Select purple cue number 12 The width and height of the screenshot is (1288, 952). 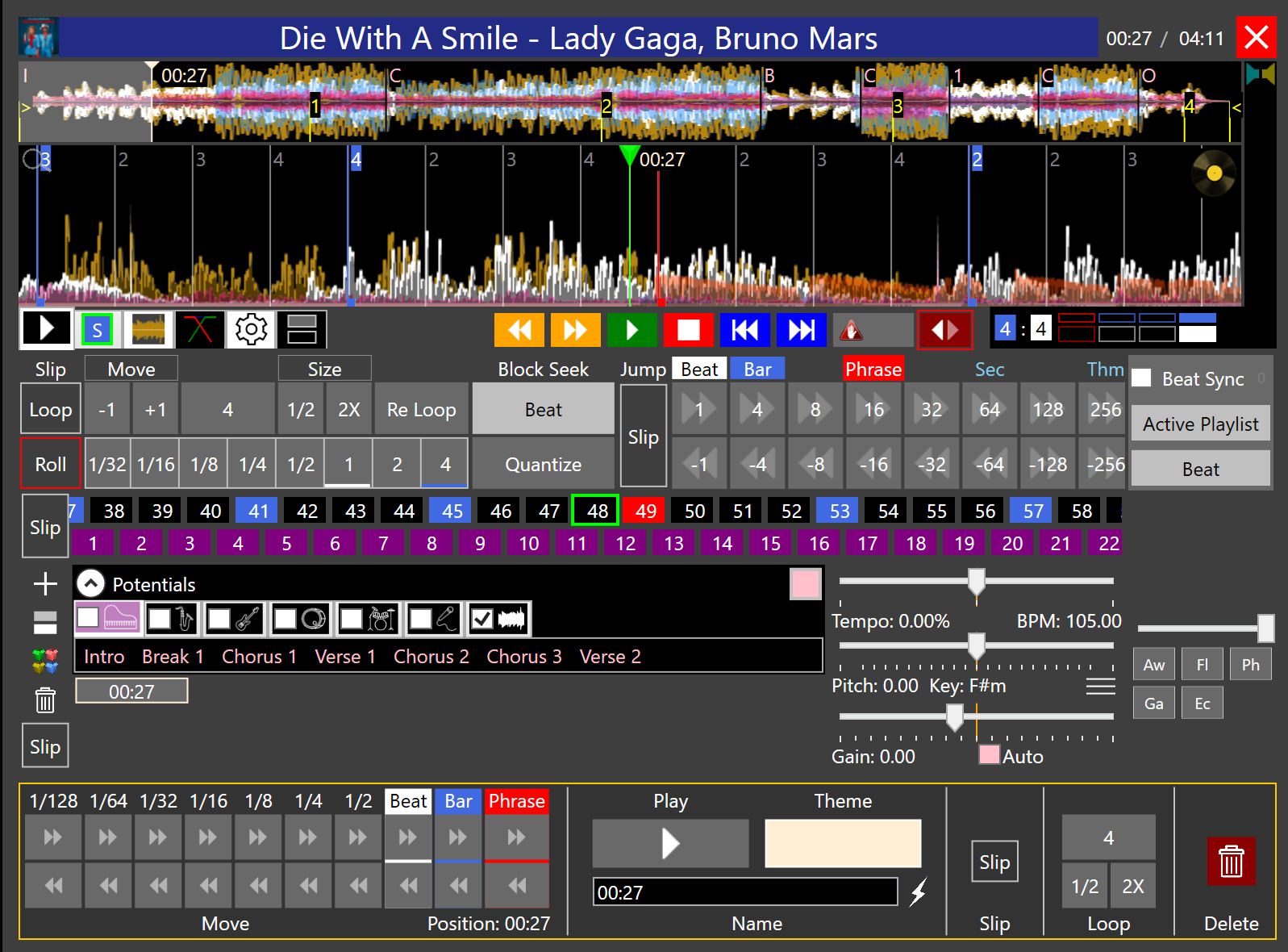click(626, 543)
